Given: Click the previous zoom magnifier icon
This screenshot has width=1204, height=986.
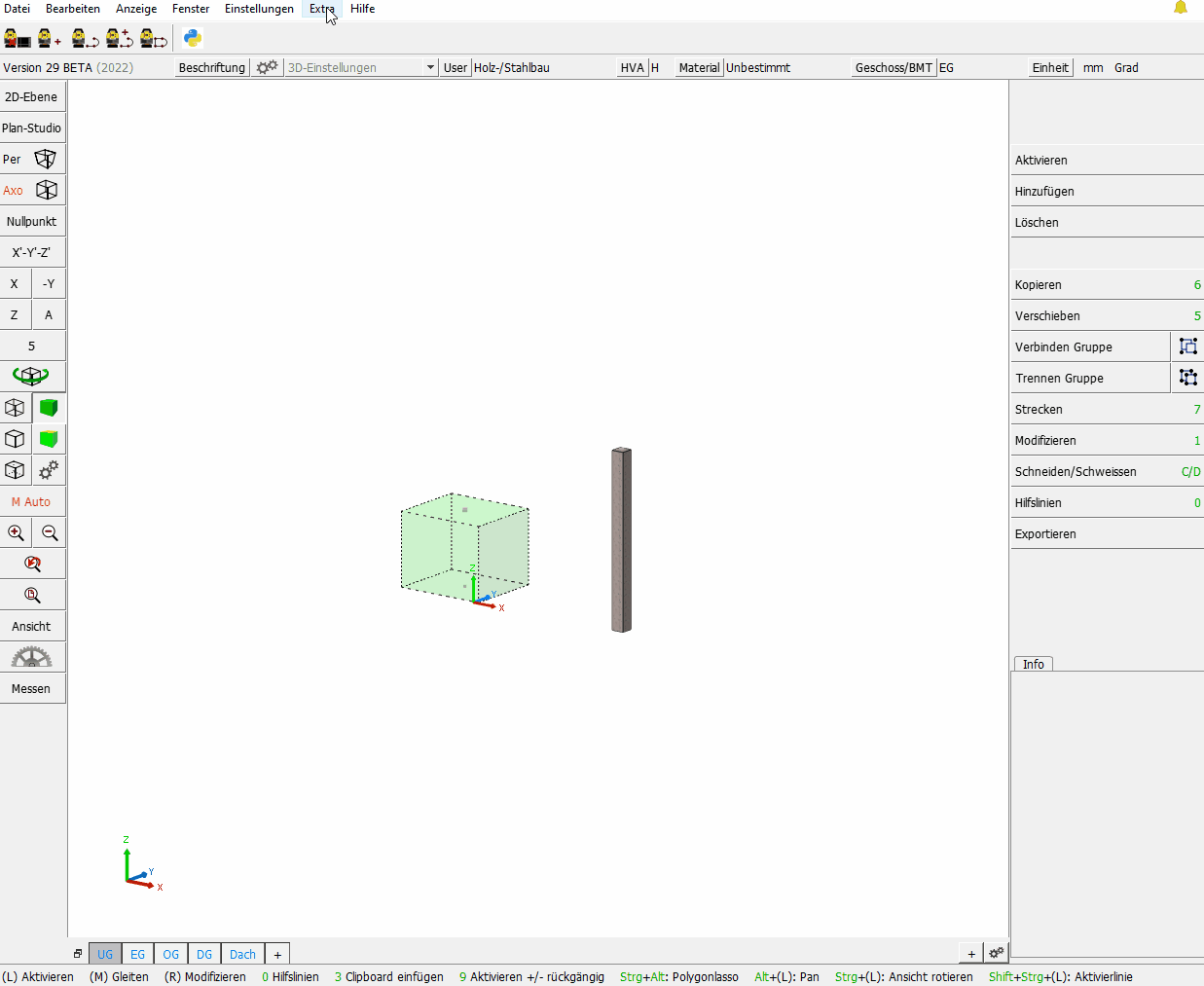Looking at the screenshot, I should tap(32, 564).
